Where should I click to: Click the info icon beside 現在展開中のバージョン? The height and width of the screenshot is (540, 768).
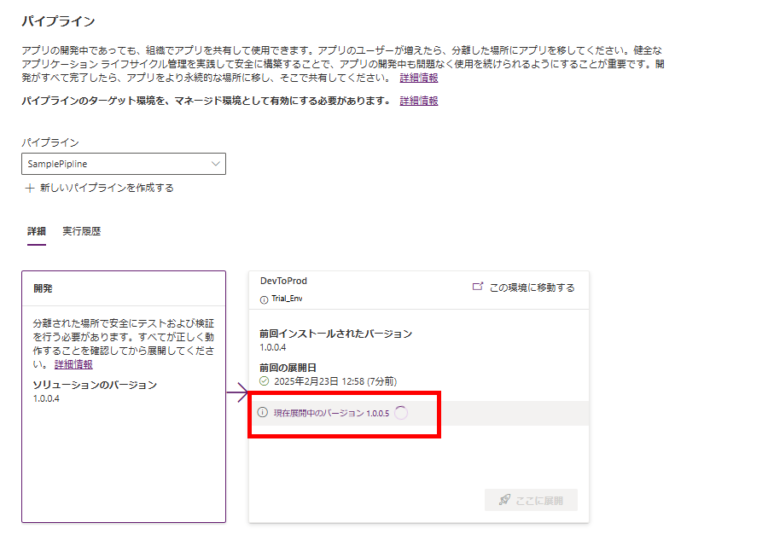(x=263, y=413)
